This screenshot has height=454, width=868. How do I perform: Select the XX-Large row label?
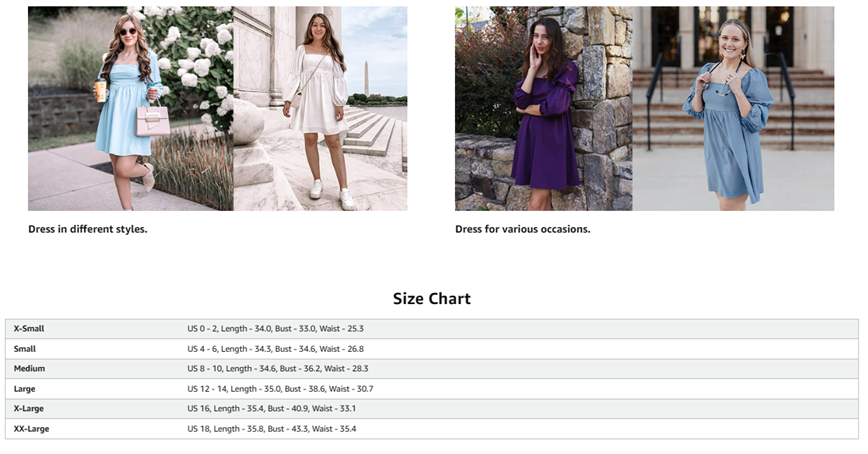31,429
